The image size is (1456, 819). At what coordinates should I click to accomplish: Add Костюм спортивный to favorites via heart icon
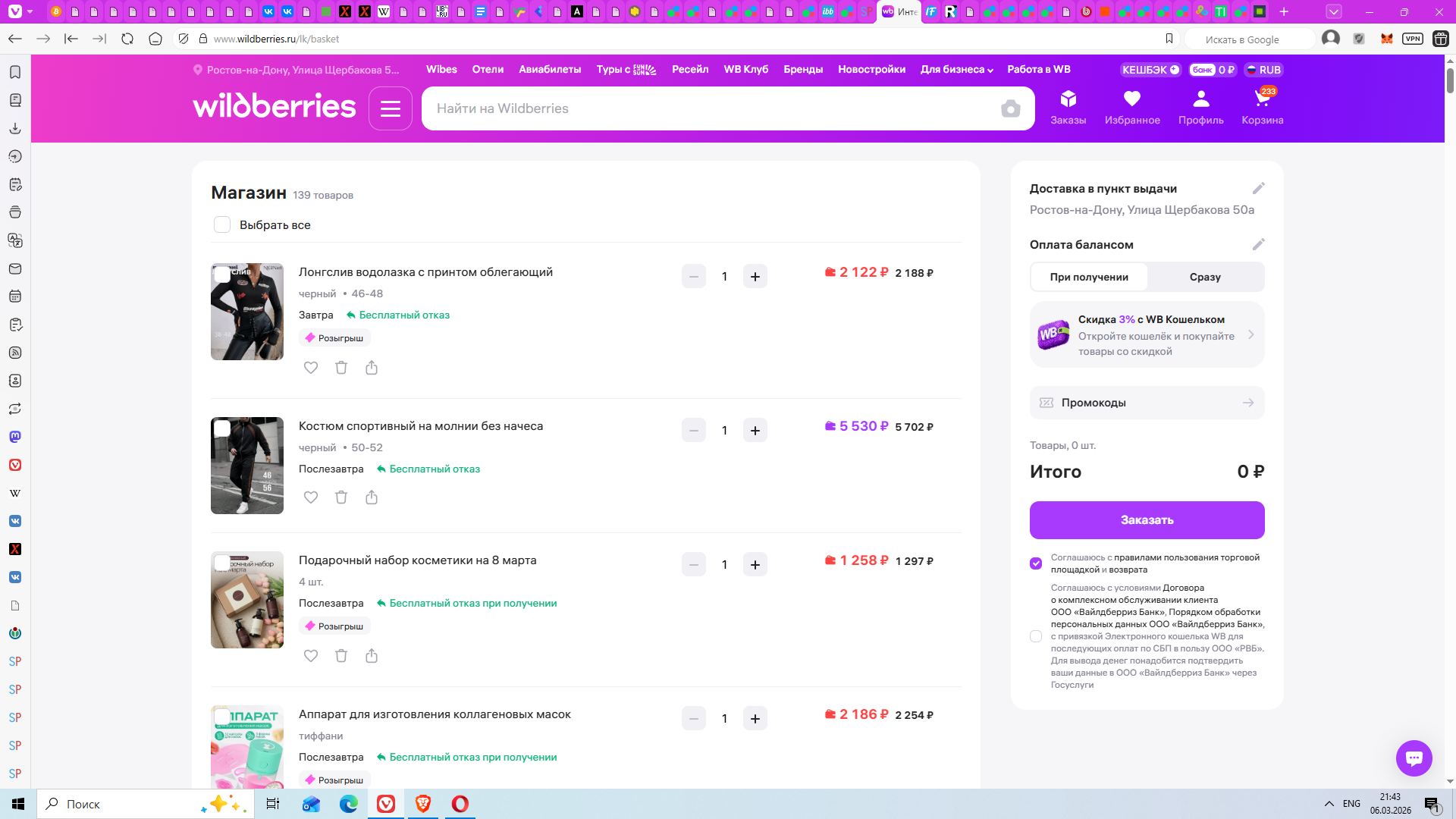pos(311,497)
